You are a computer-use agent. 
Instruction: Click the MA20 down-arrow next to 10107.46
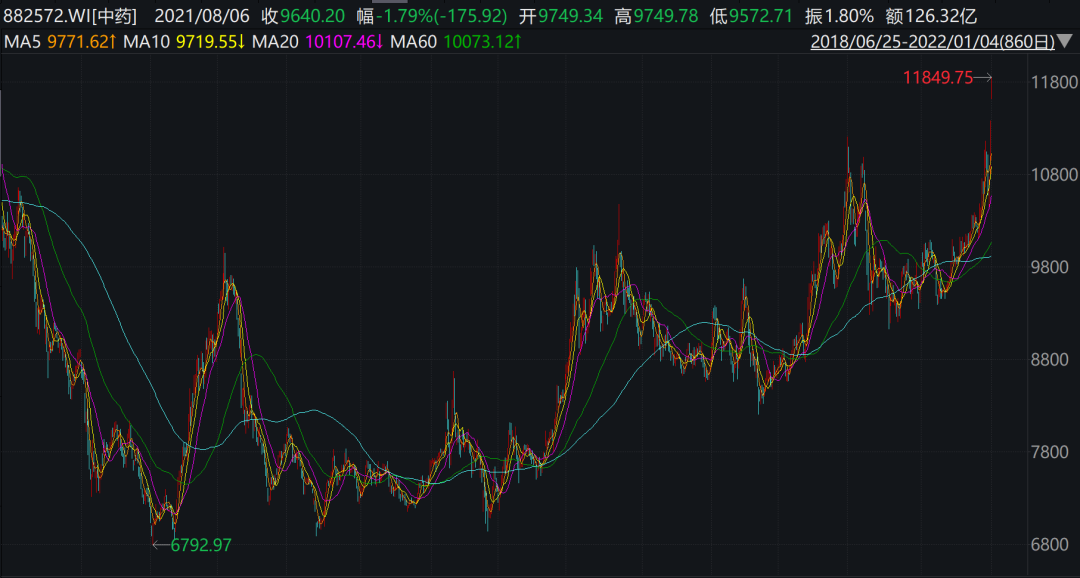point(379,42)
